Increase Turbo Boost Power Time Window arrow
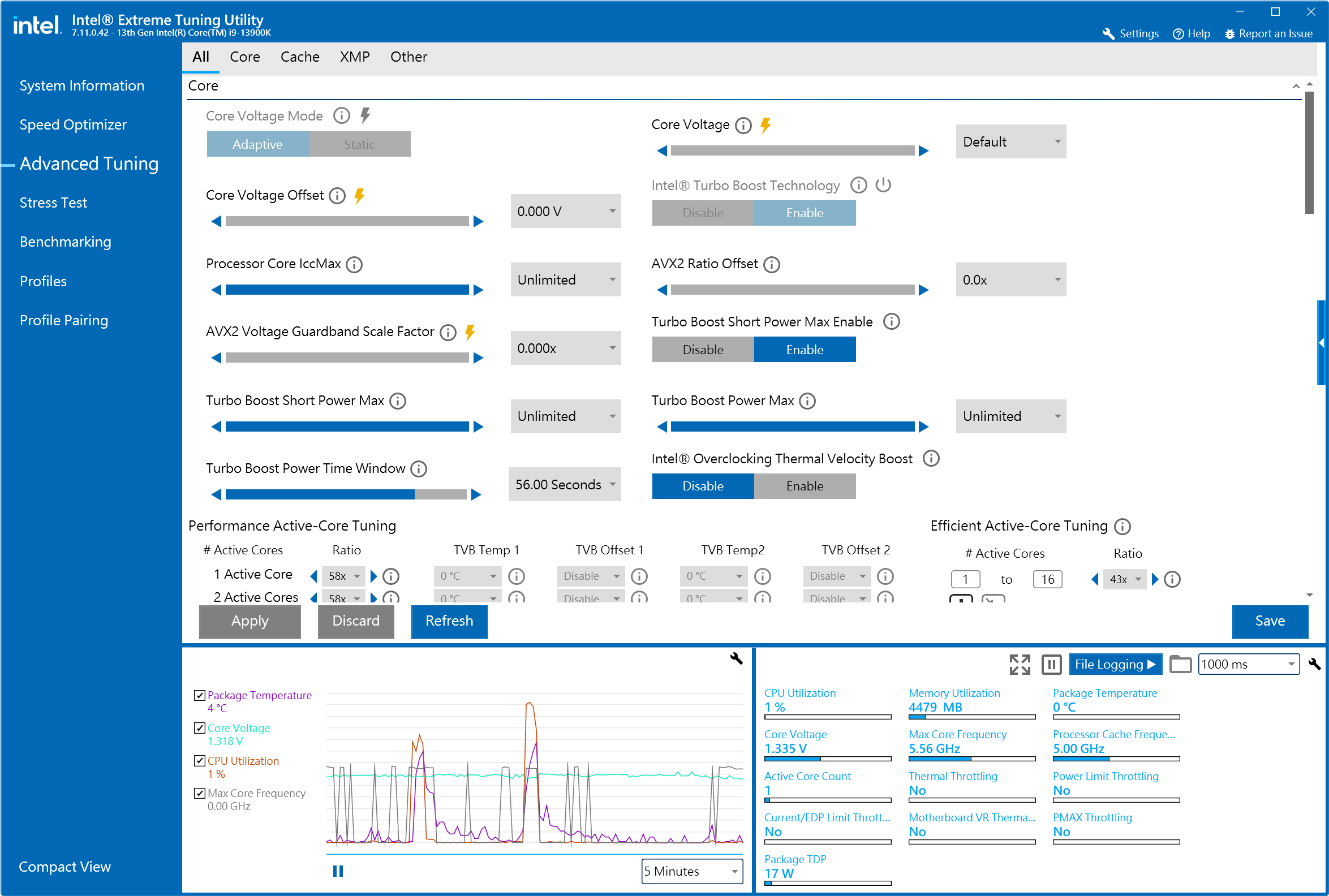 (x=476, y=495)
